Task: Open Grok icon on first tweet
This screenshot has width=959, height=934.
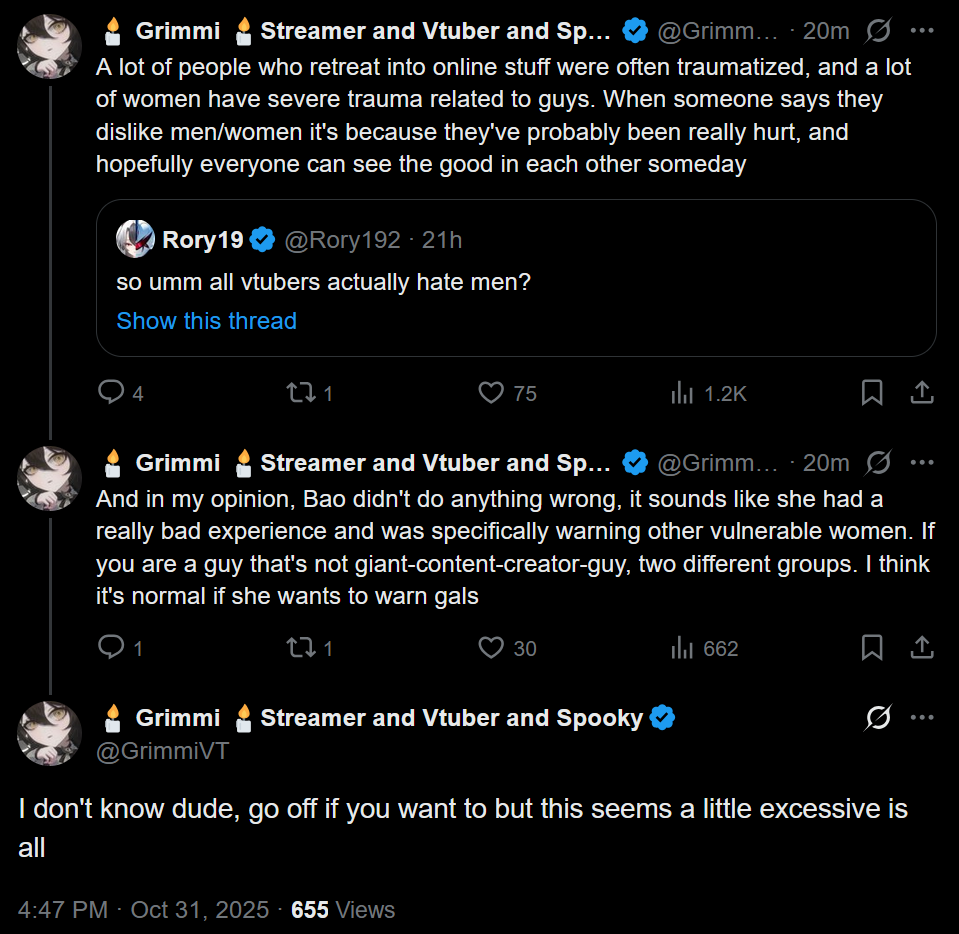Action: pyautogui.click(x=878, y=31)
